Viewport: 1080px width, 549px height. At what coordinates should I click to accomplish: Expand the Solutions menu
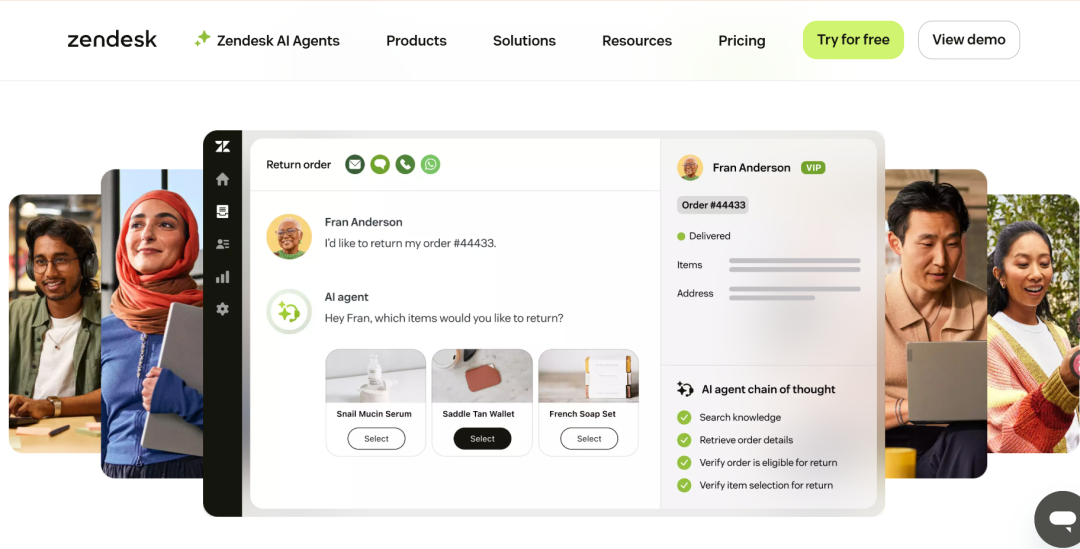(524, 41)
